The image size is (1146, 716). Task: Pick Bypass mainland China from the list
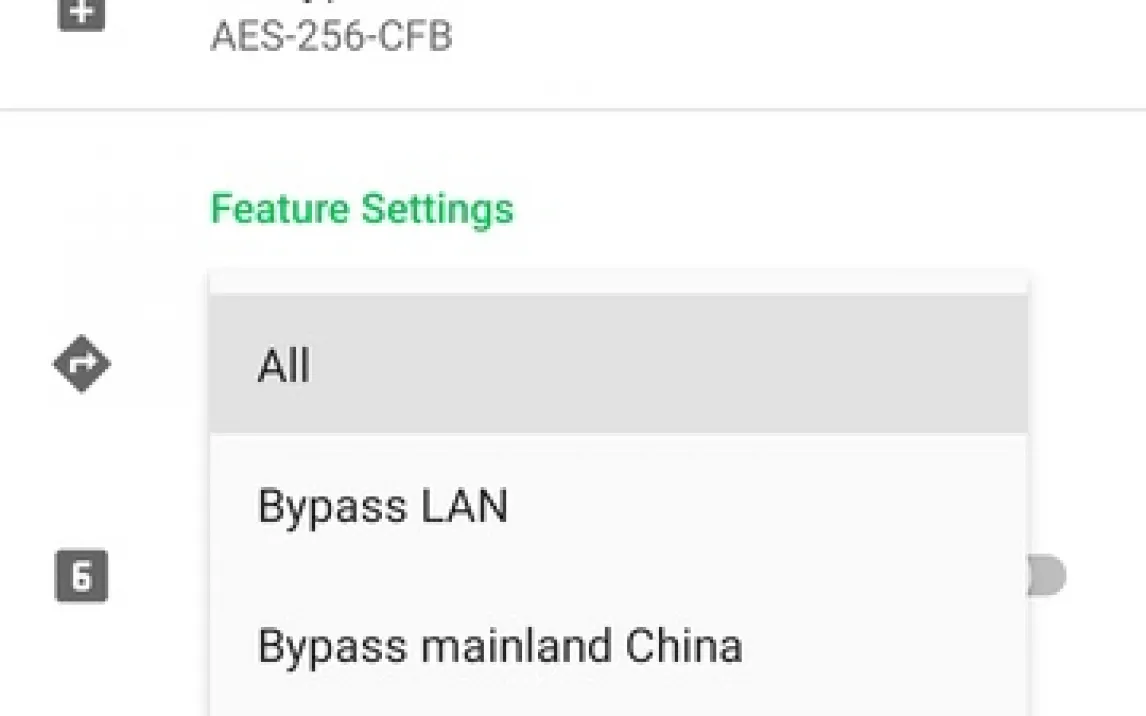500,646
